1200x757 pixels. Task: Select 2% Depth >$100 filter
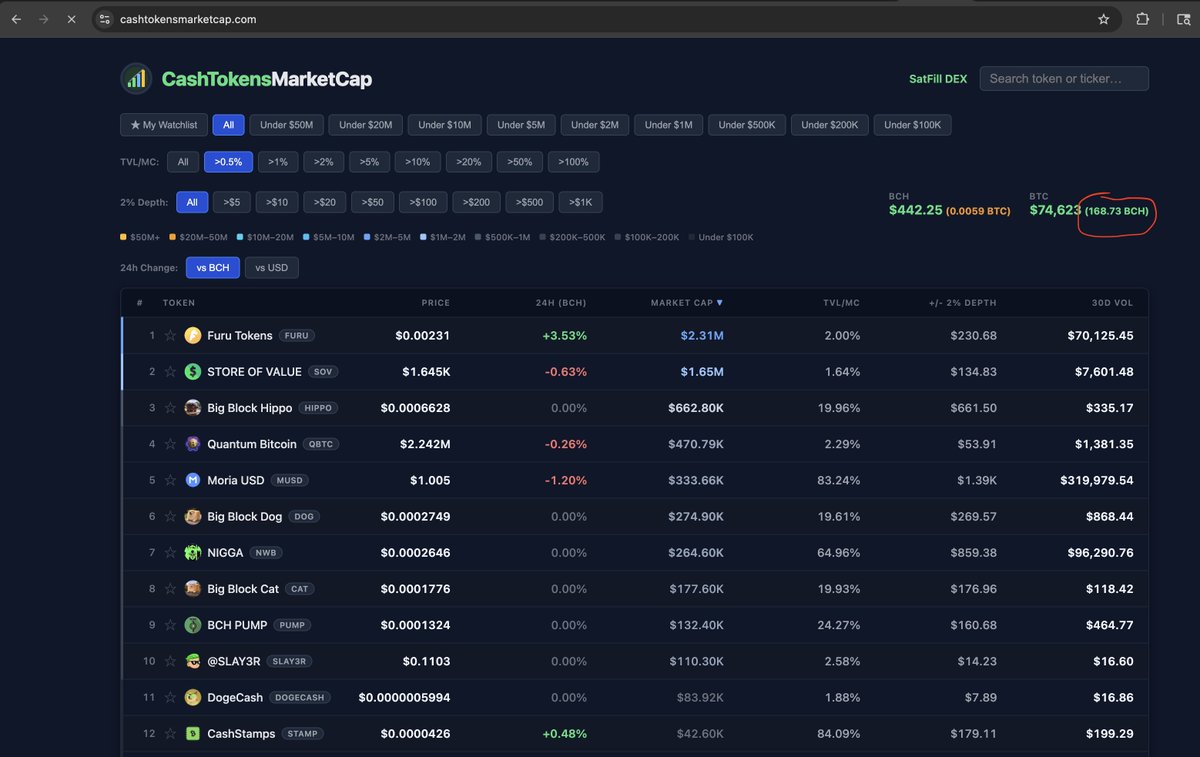424,202
